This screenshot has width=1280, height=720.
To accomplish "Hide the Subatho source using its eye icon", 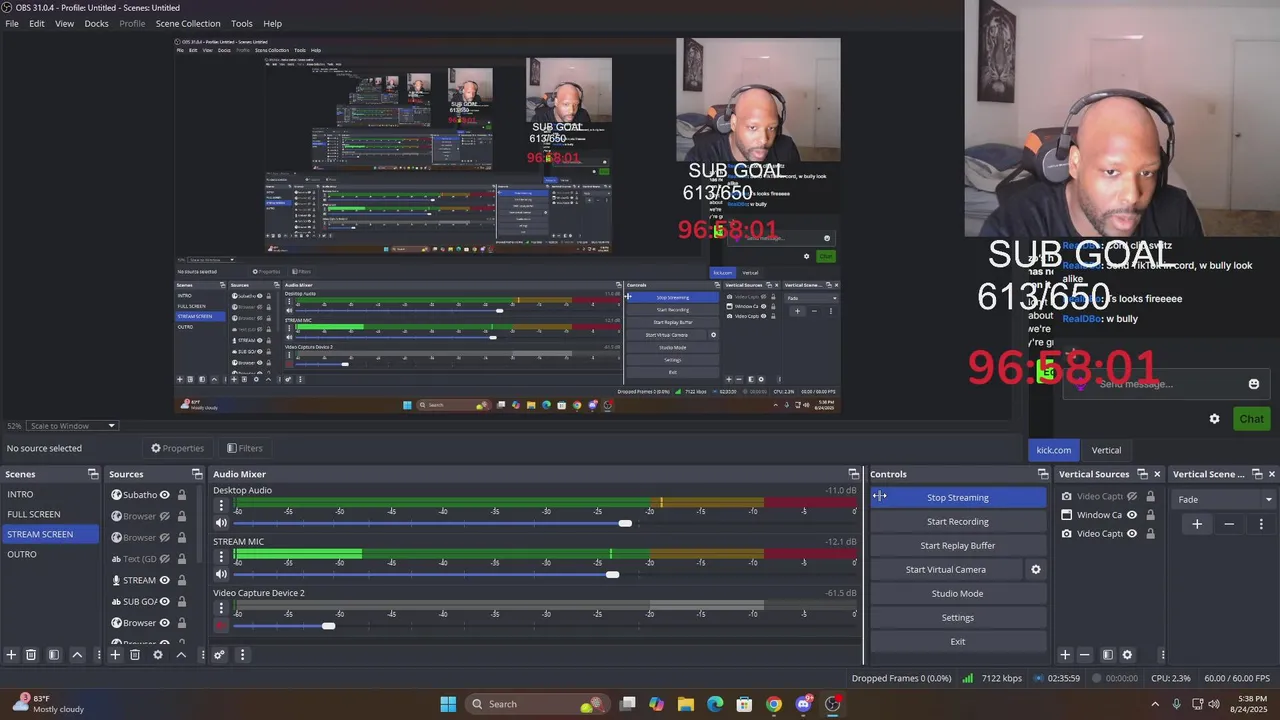I will click(x=165, y=495).
